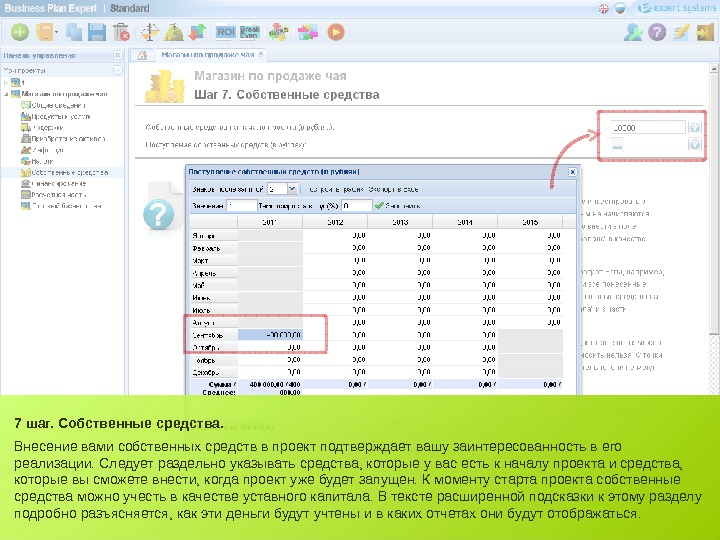Switch language with the UK flag

click(604, 9)
